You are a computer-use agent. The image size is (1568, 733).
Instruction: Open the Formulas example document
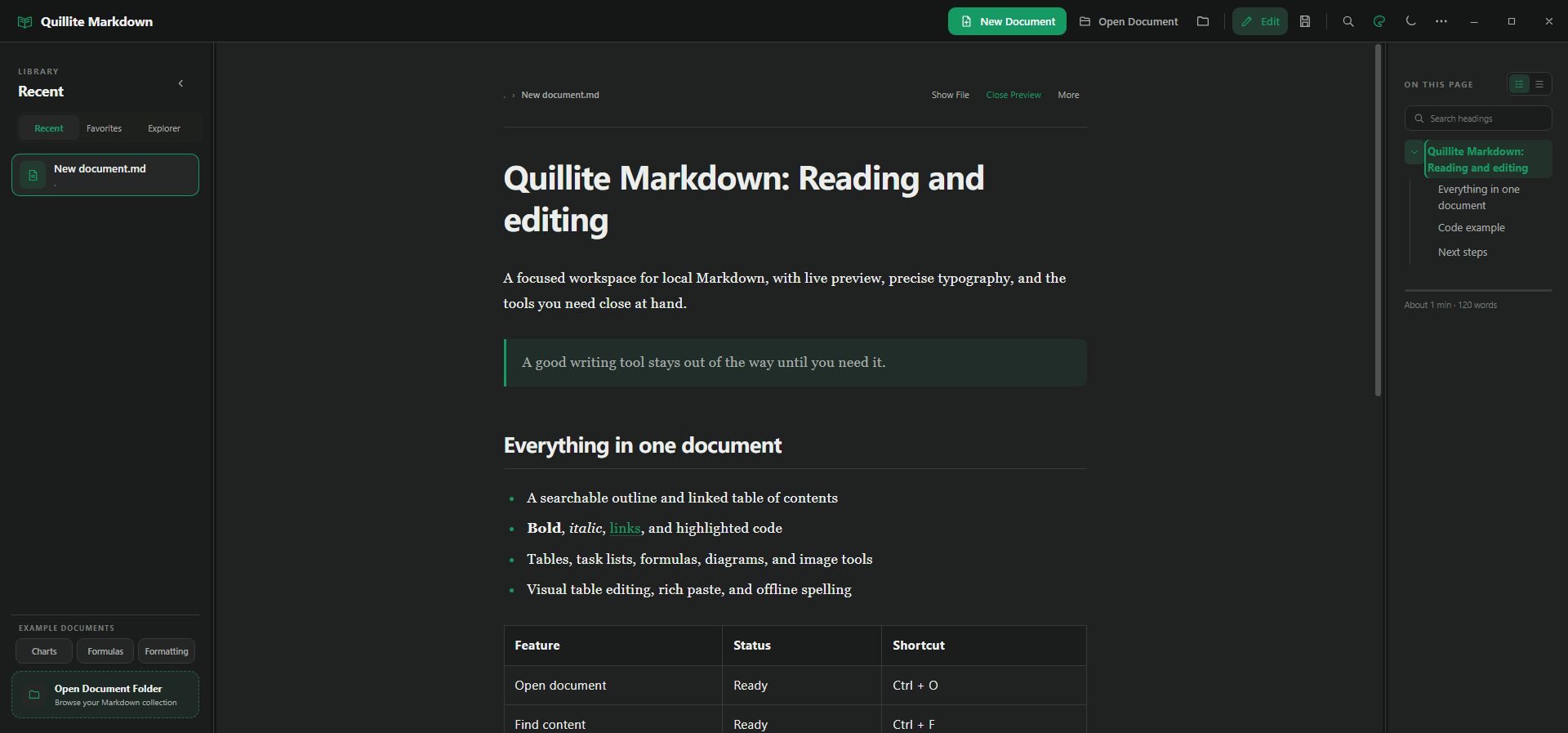105,651
